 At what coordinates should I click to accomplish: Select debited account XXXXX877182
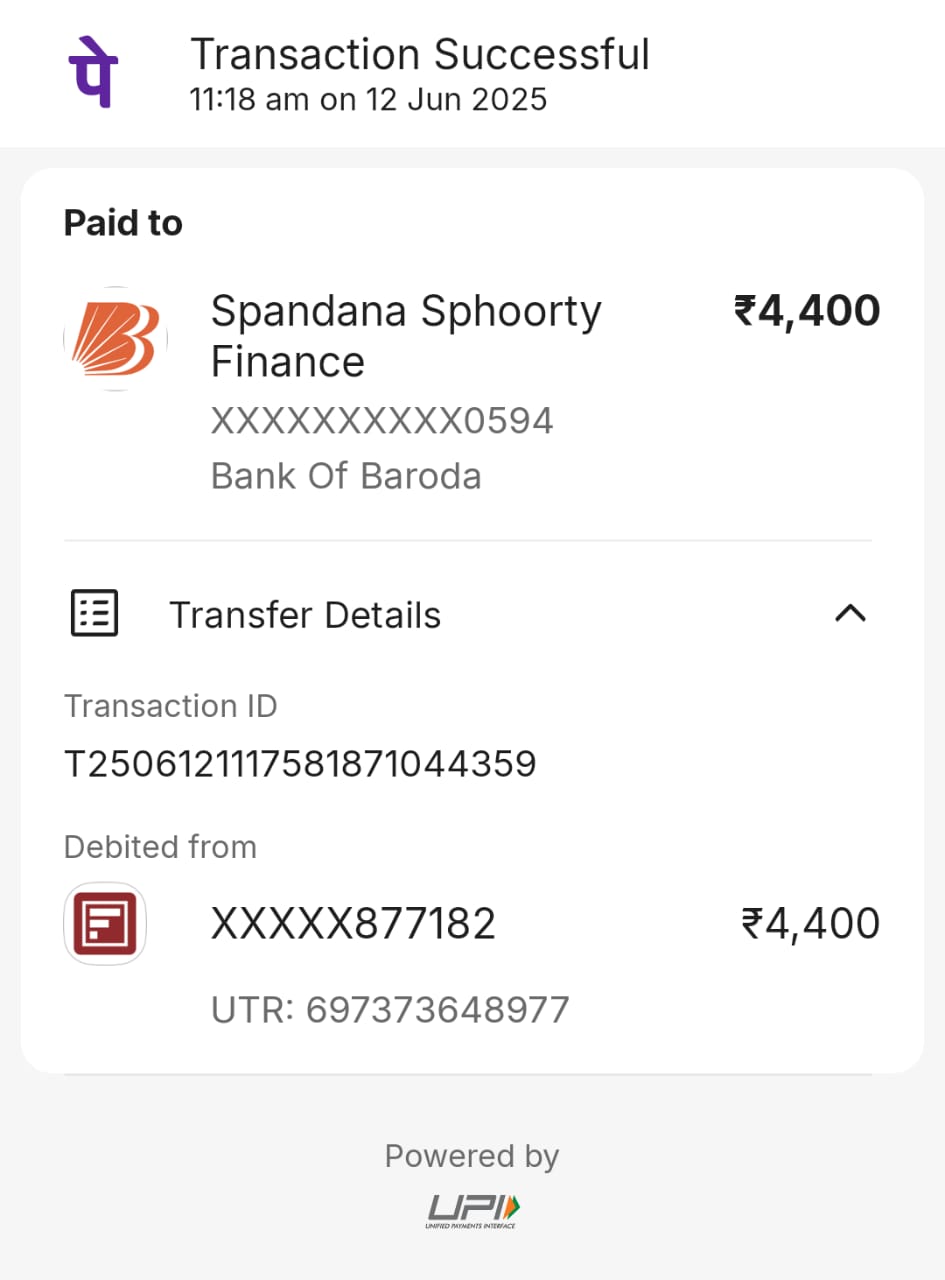tap(353, 924)
